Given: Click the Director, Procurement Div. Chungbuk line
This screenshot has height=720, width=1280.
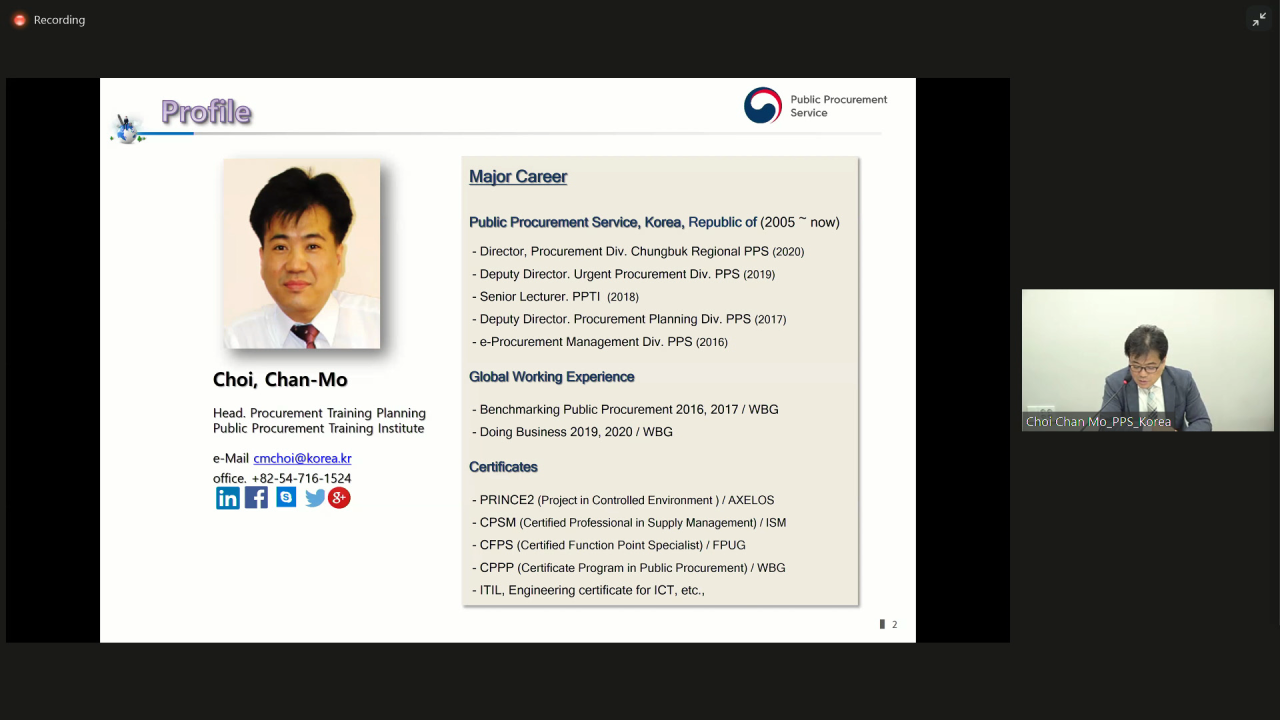Looking at the screenshot, I should click(638, 251).
